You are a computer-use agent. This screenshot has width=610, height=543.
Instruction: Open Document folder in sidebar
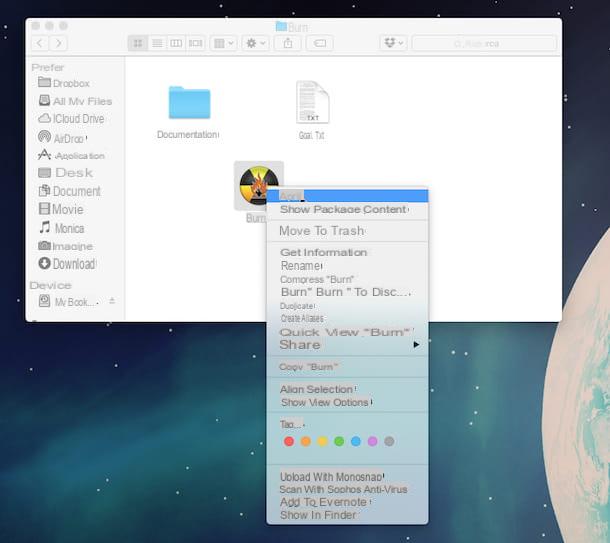pos(69,191)
